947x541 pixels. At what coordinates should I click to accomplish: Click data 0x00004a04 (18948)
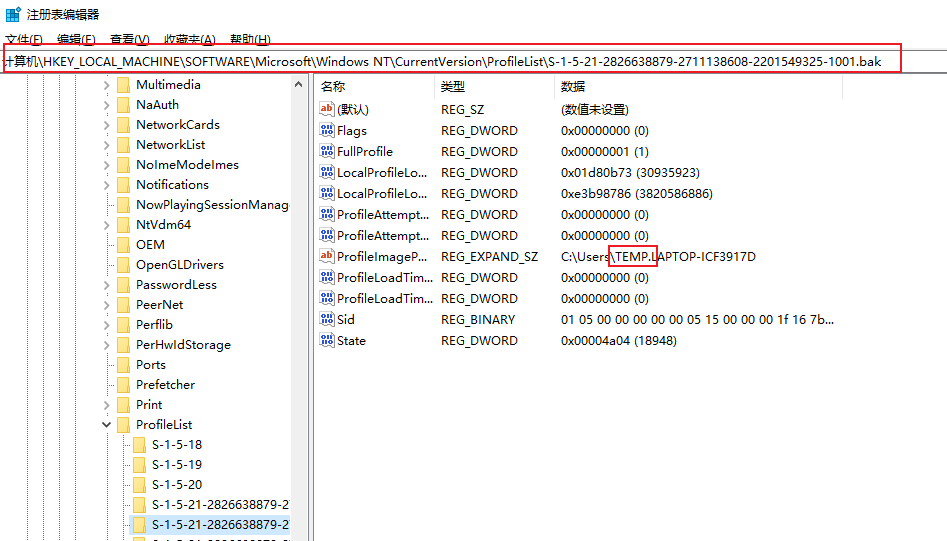coord(618,341)
